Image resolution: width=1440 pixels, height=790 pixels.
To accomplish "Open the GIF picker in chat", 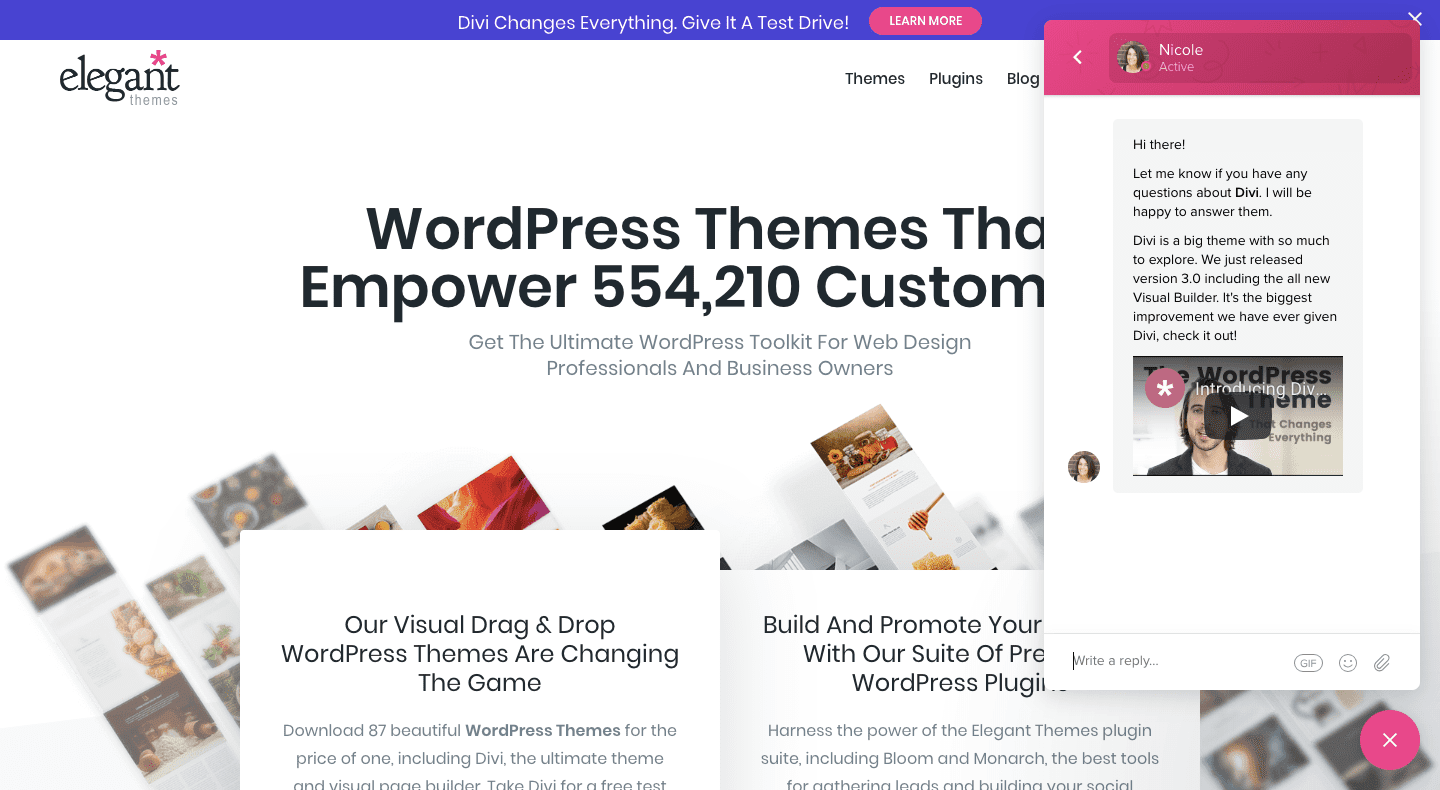I will [x=1308, y=662].
